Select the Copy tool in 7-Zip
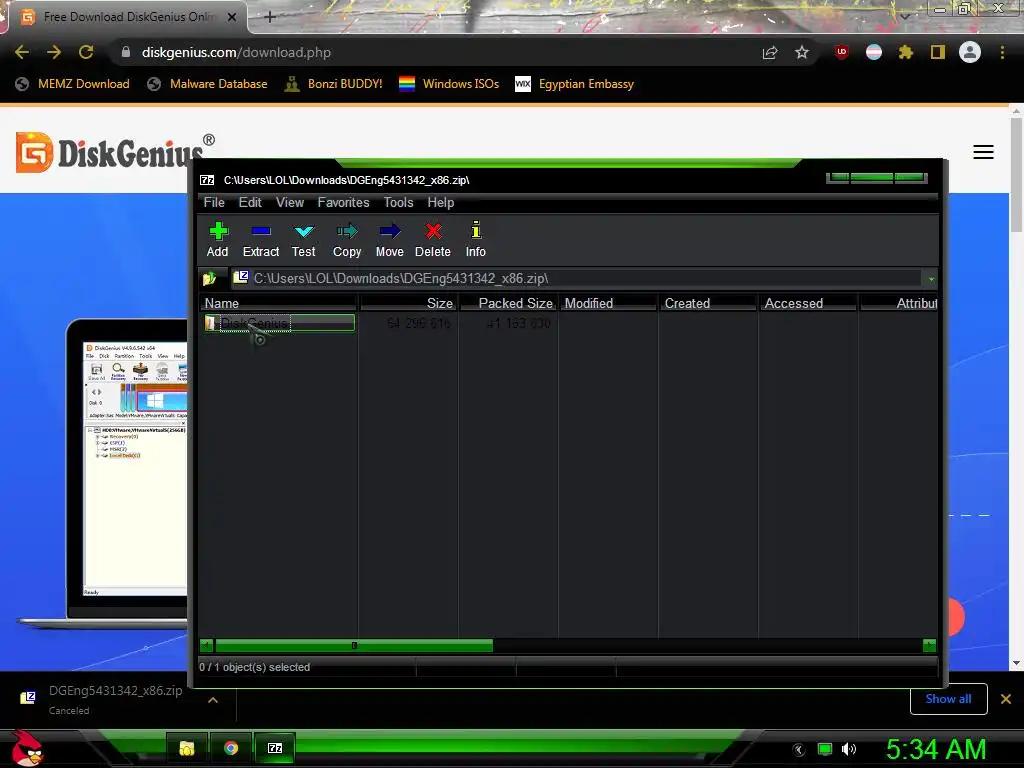This screenshot has width=1024, height=768. coord(347,240)
